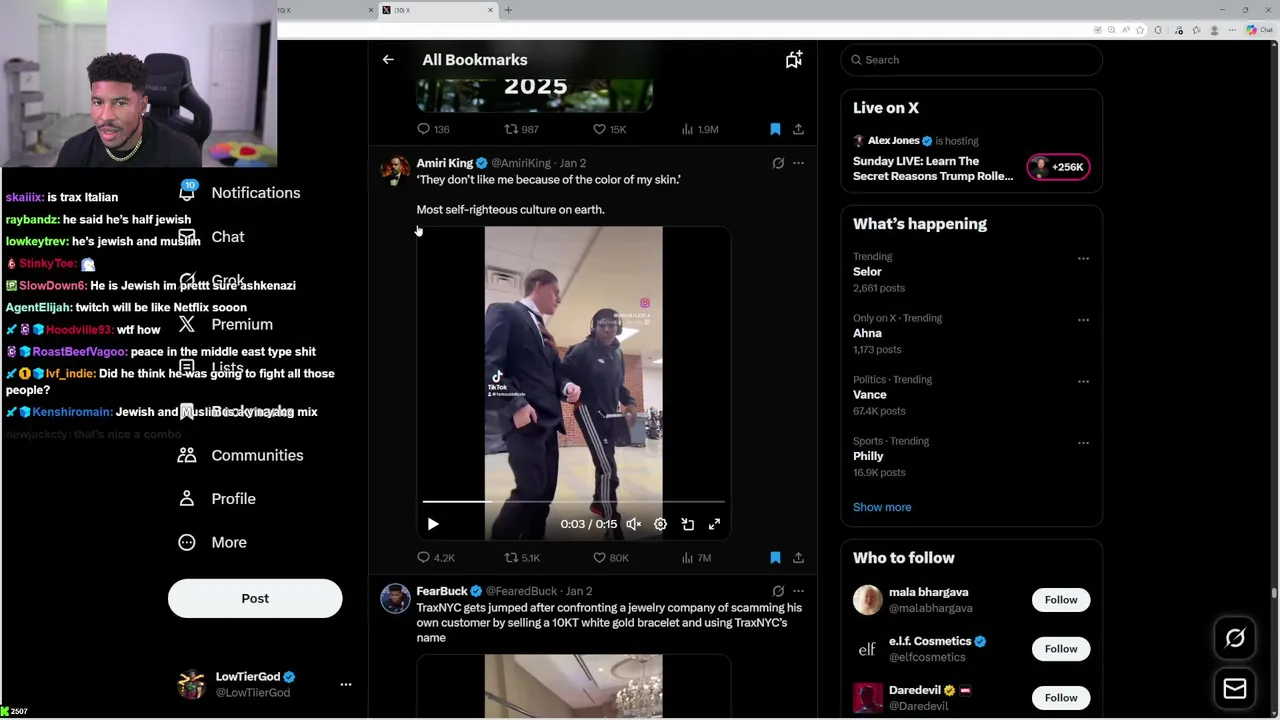Repost the post with 5.1K reposts
1280x720 pixels.
(522, 557)
